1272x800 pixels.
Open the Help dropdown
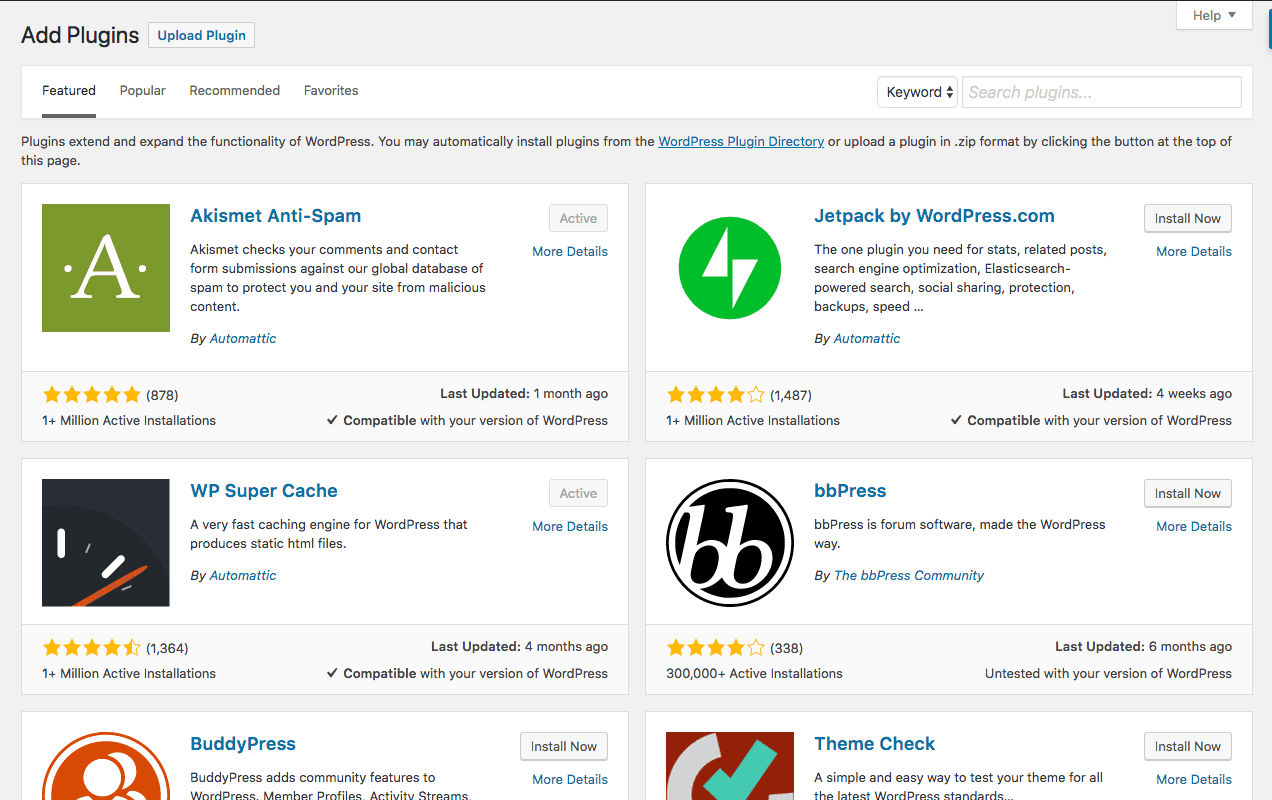pyautogui.click(x=1213, y=15)
